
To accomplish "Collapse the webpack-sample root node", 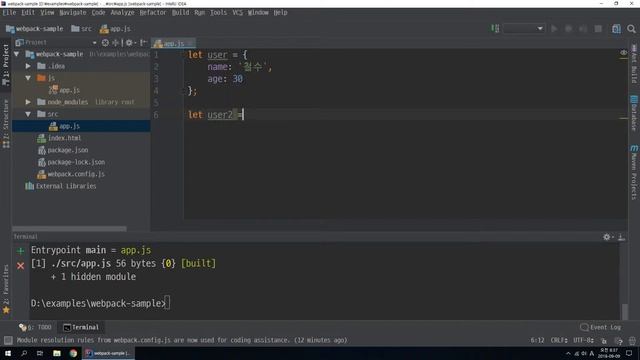I will 16,54.
